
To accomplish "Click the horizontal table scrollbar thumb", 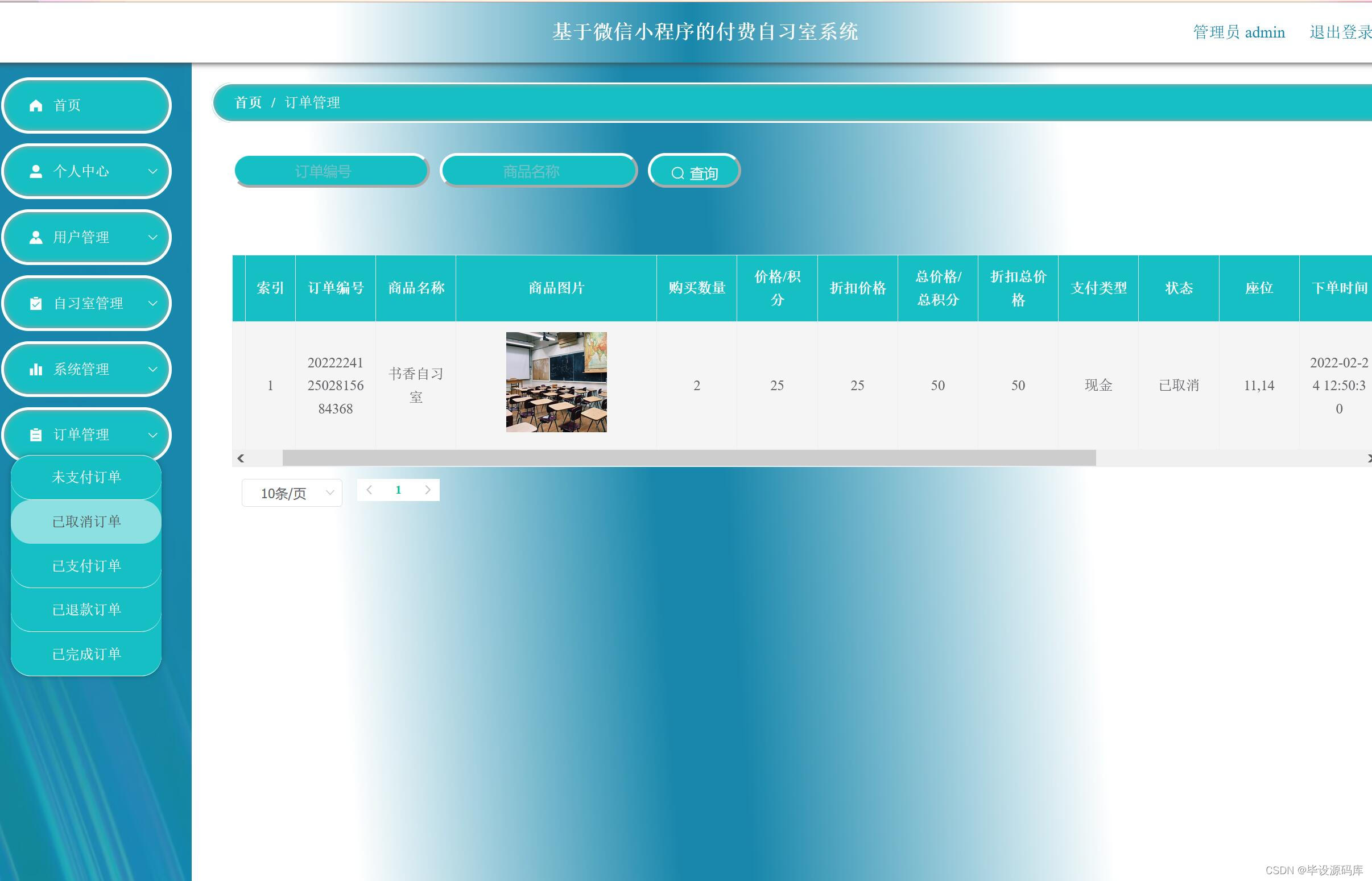I will click(x=689, y=458).
